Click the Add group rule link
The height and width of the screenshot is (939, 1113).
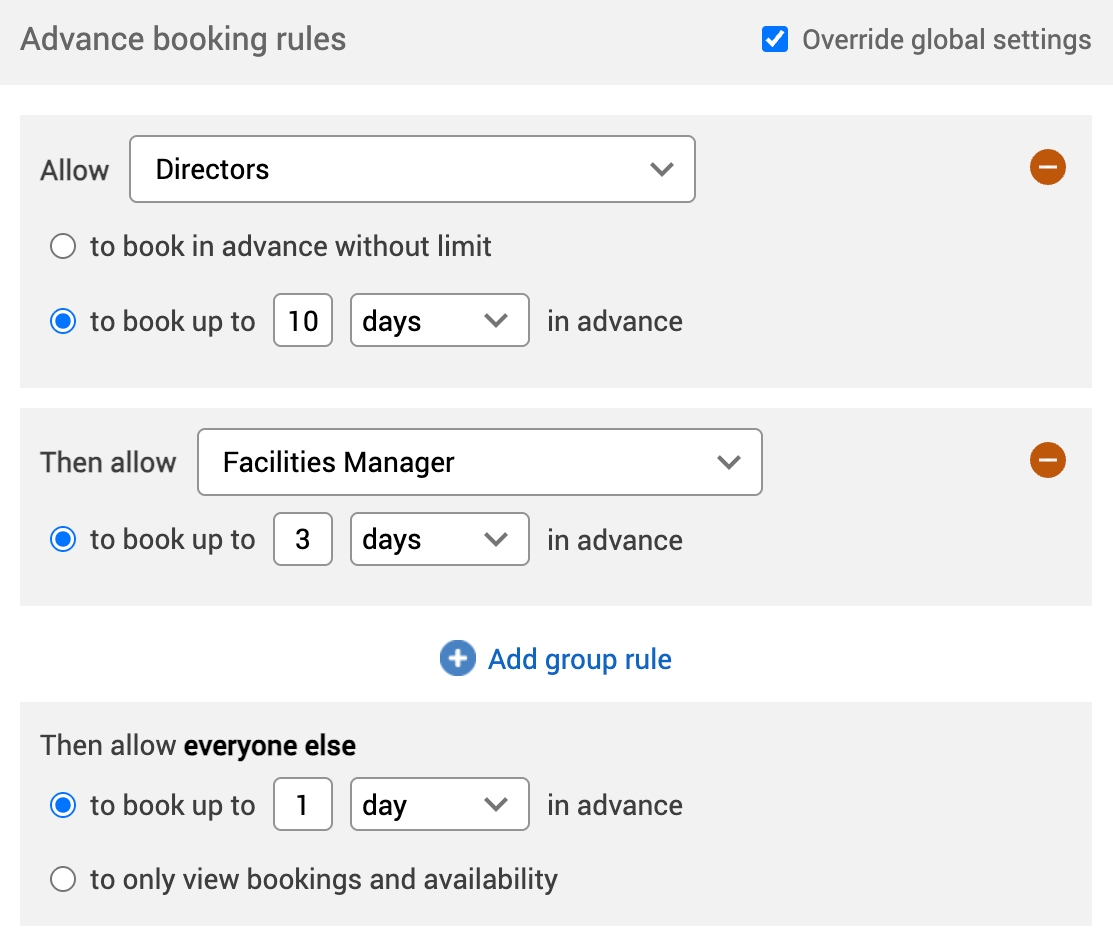[579, 659]
